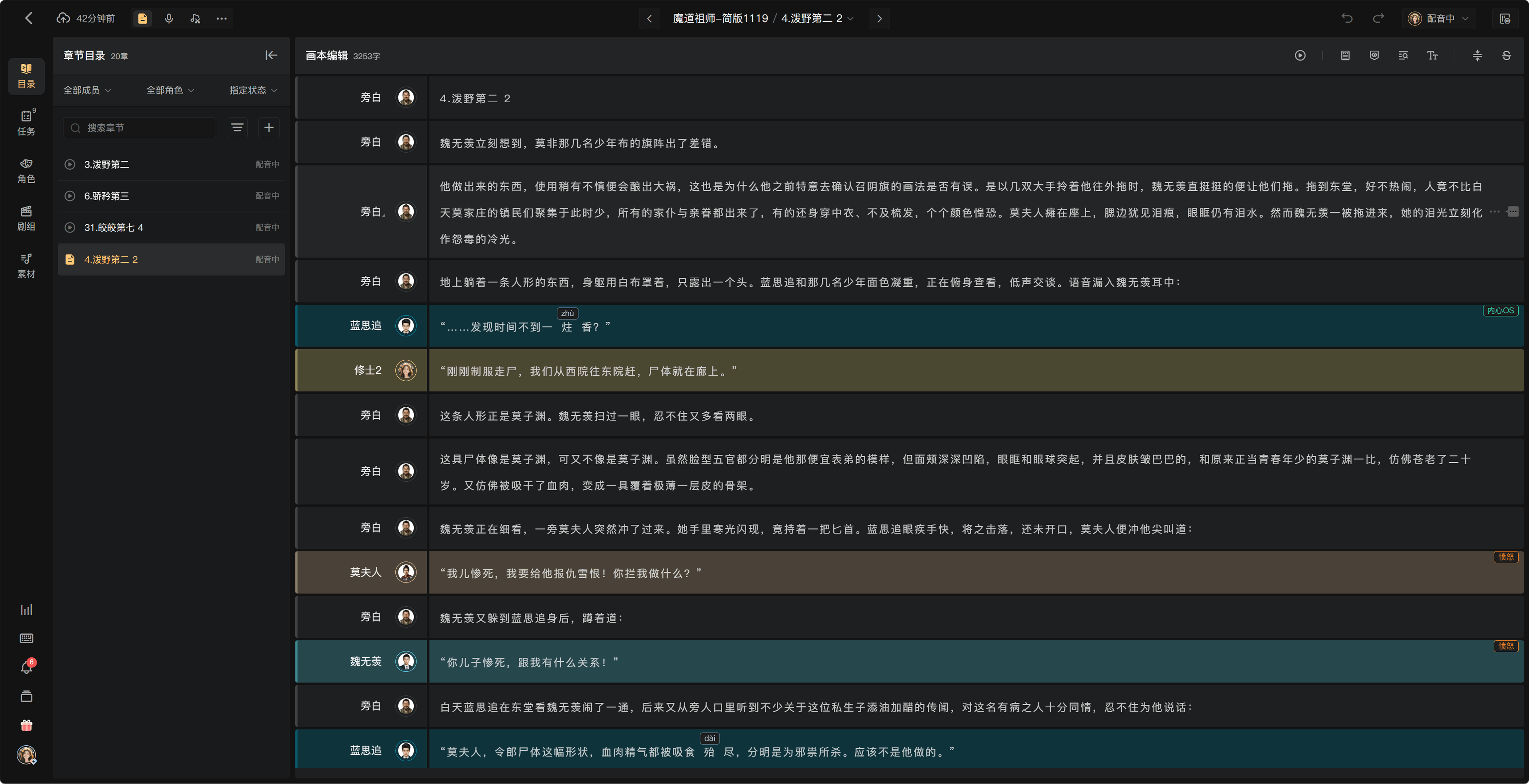Open the user avatar at bottom left

coord(26,755)
